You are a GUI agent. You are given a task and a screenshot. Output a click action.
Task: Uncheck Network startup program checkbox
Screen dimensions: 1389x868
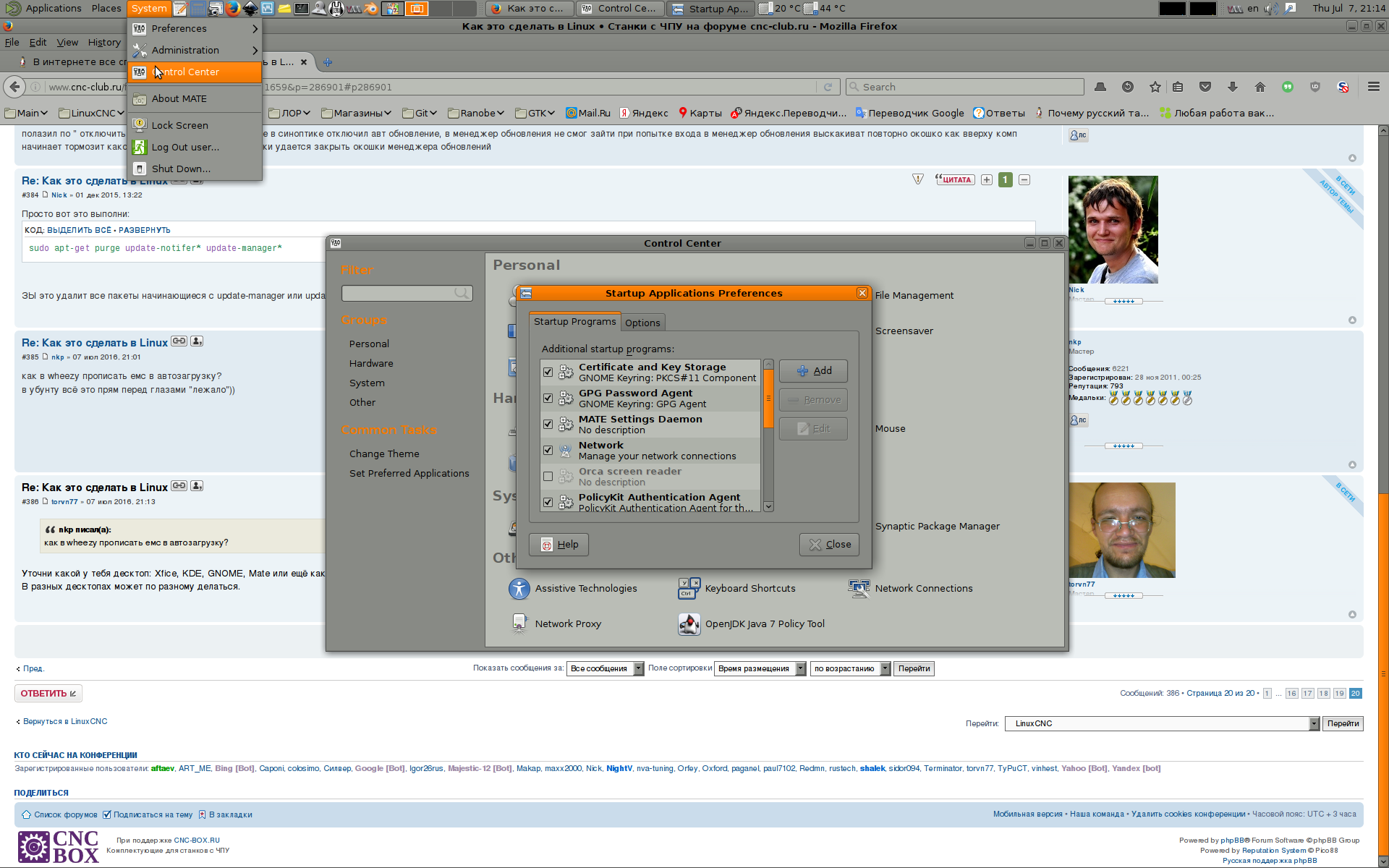(x=548, y=451)
